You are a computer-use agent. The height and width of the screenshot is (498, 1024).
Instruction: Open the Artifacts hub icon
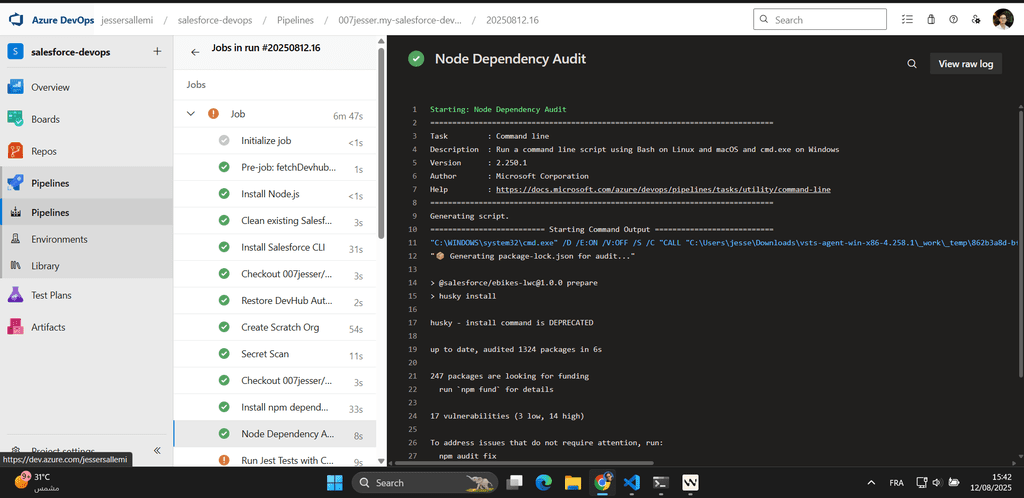click(x=16, y=327)
